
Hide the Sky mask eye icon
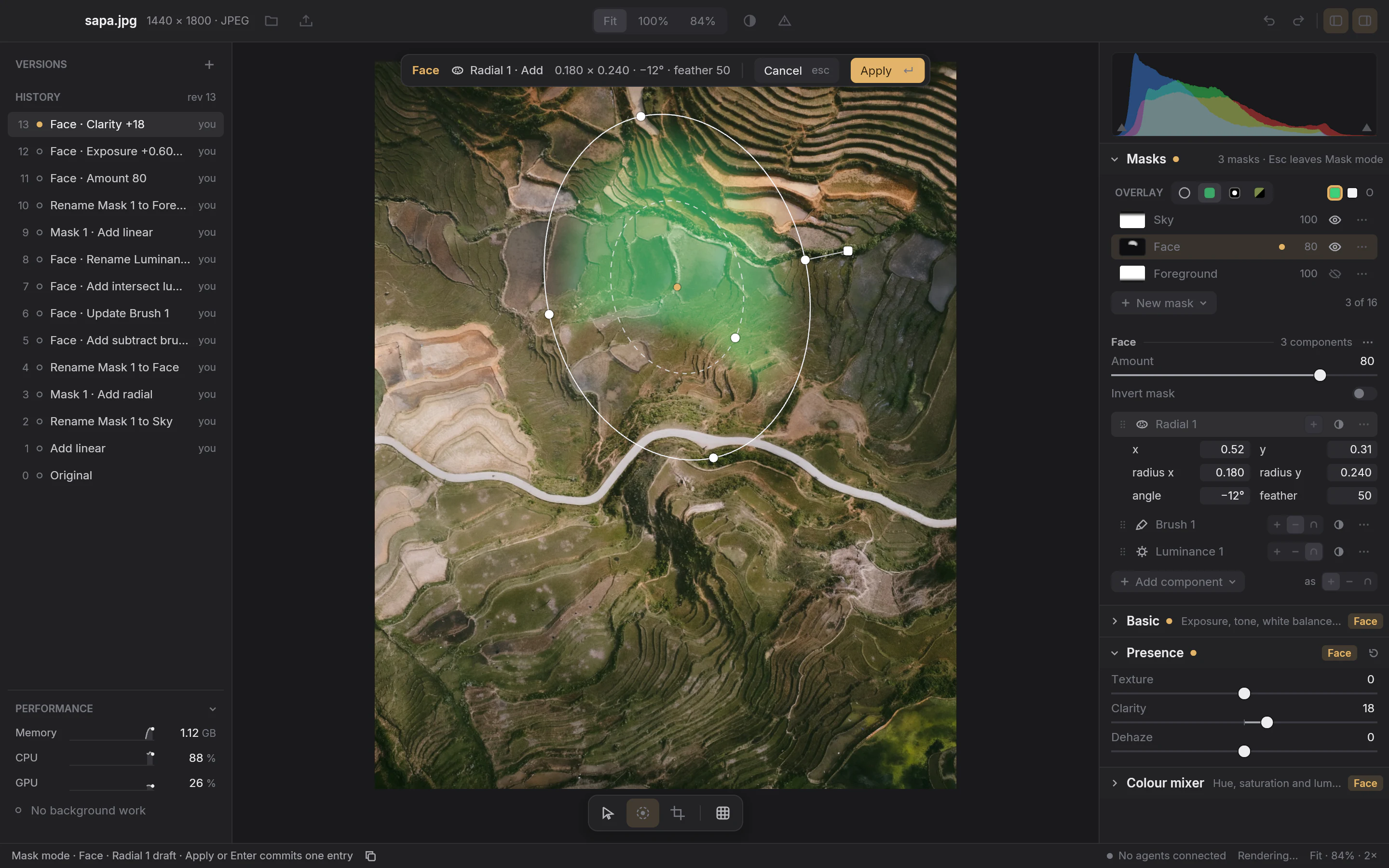tap(1335, 220)
